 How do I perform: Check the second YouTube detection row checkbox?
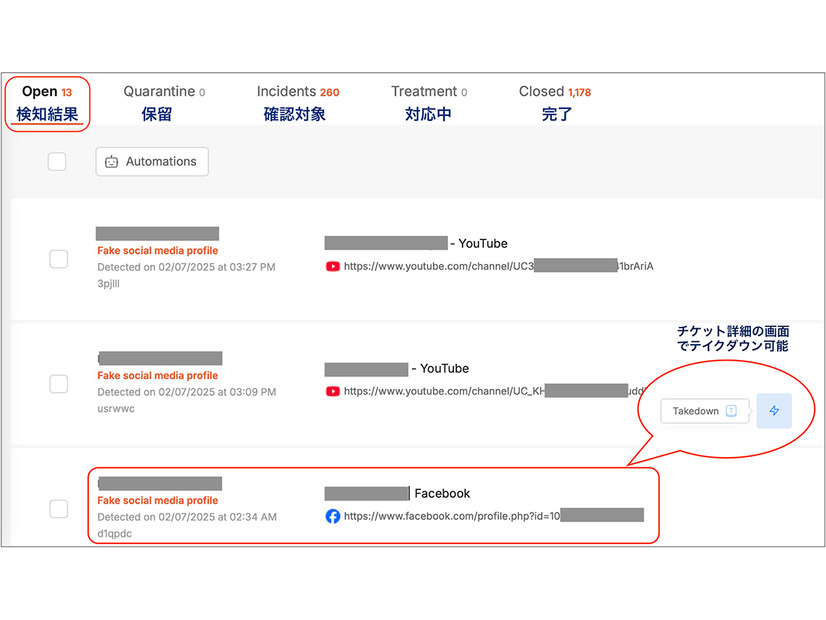(x=57, y=384)
